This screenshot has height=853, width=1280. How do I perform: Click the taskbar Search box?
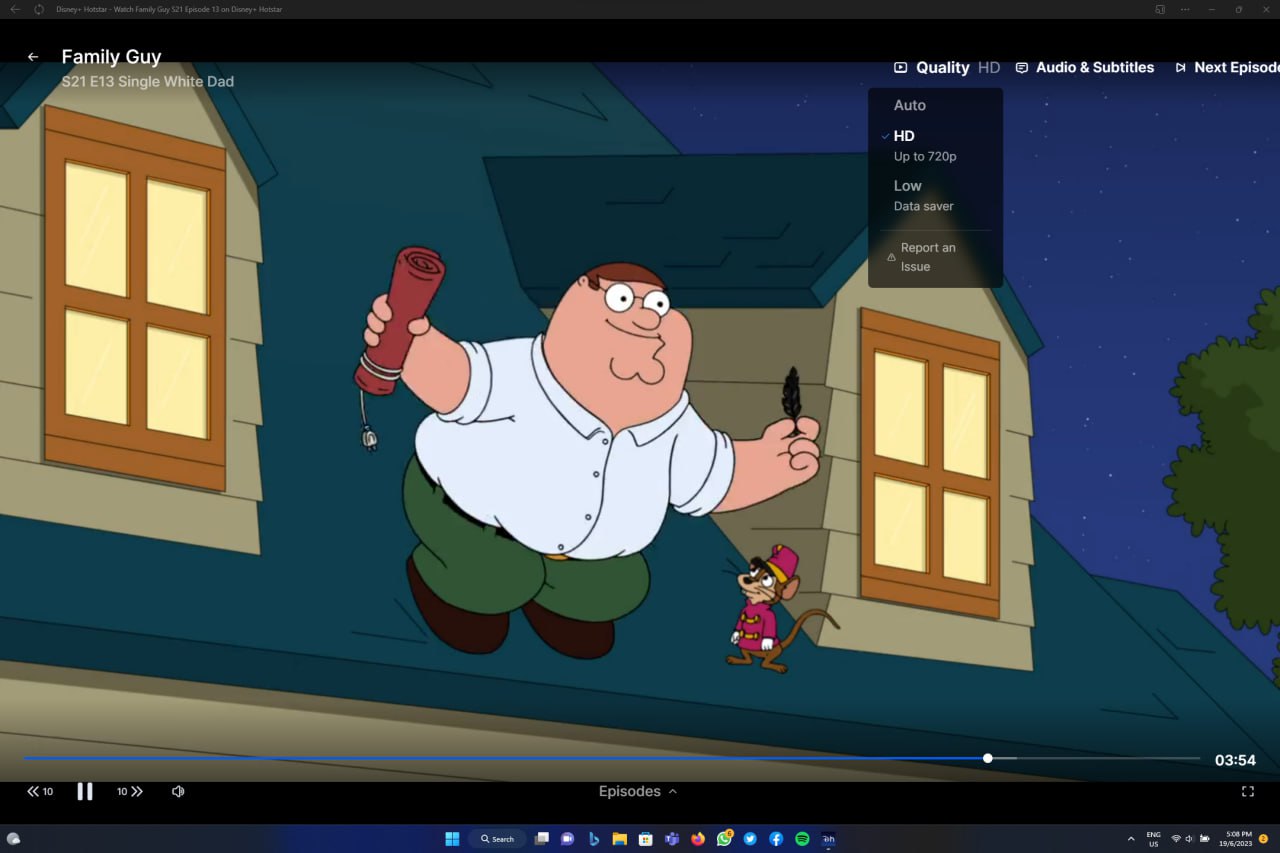tap(497, 839)
